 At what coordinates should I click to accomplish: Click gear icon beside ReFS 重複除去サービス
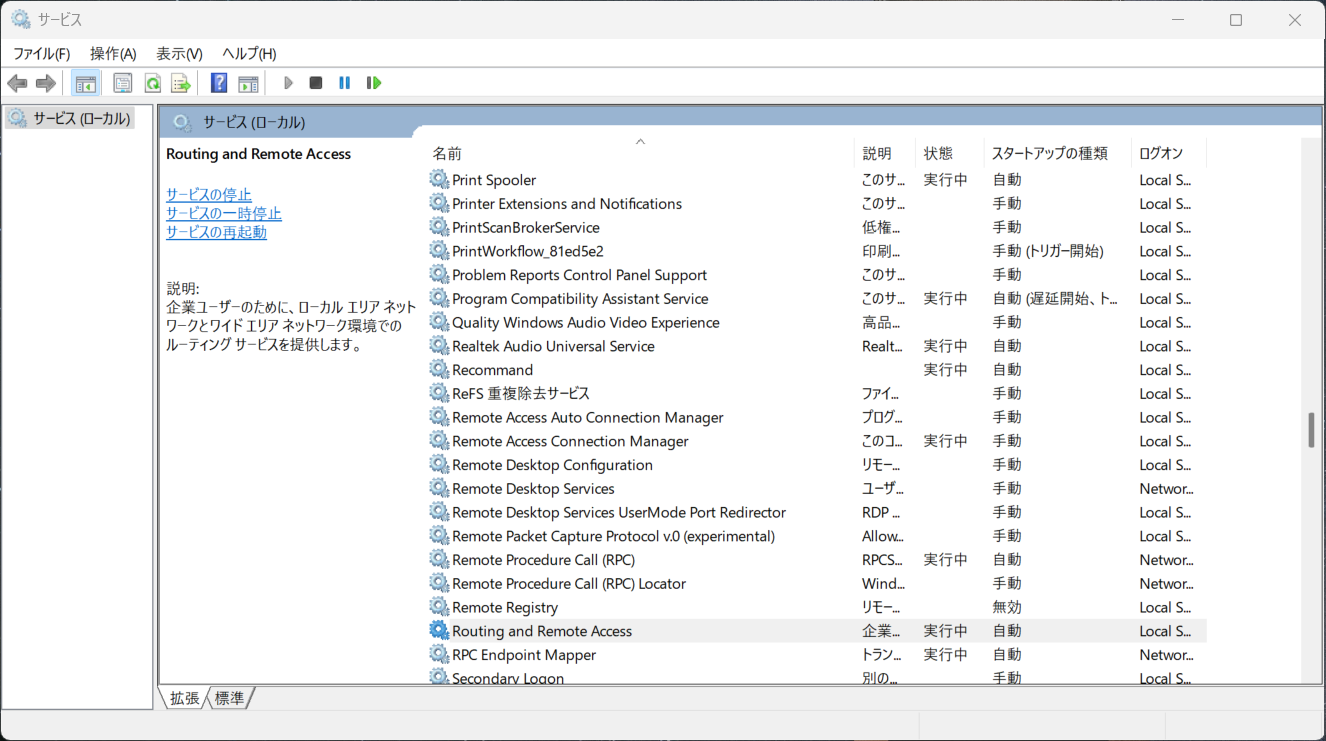(439, 394)
